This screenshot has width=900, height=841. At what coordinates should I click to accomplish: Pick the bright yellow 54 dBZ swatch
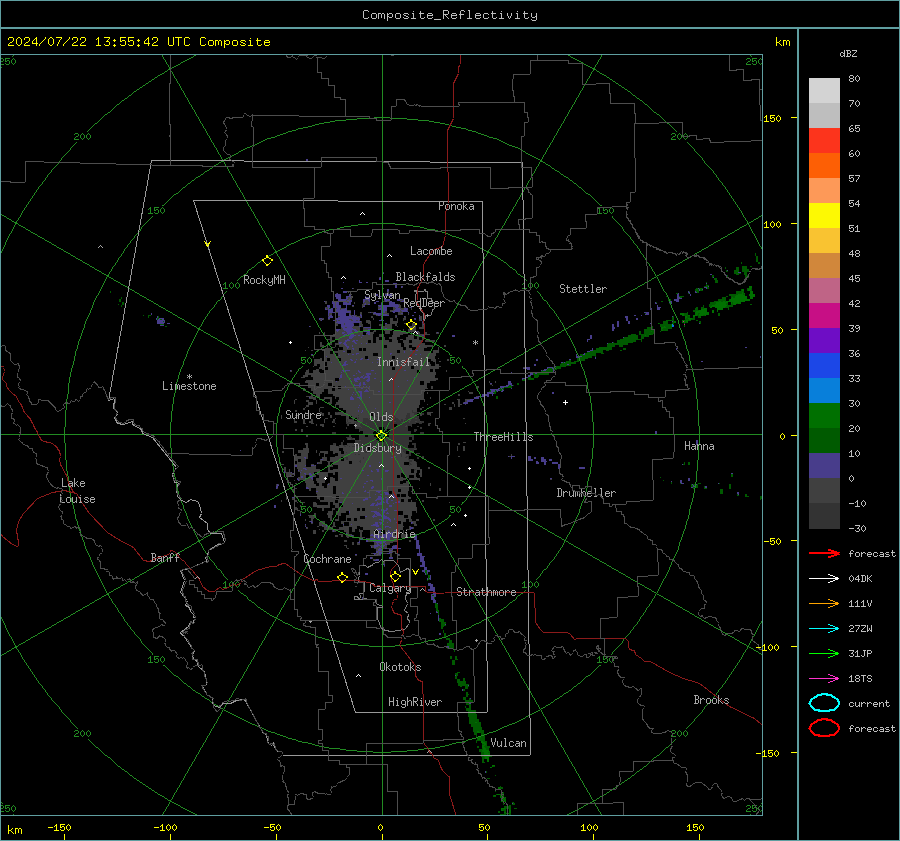[x=824, y=215]
